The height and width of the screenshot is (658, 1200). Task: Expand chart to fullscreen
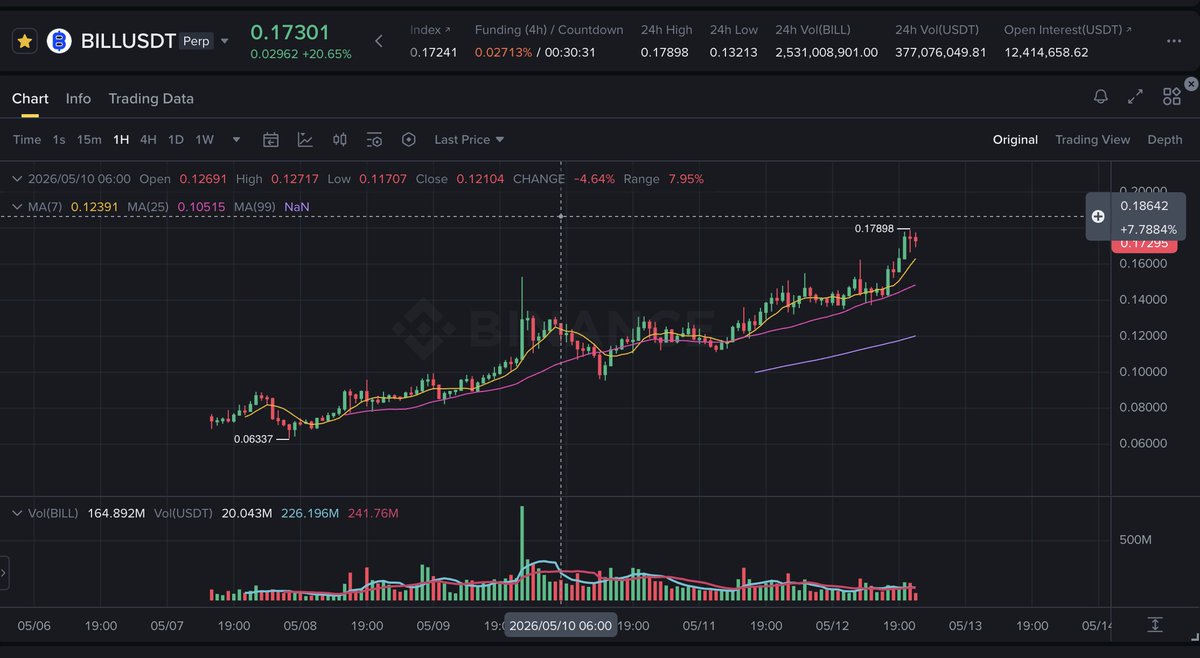click(x=1135, y=97)
